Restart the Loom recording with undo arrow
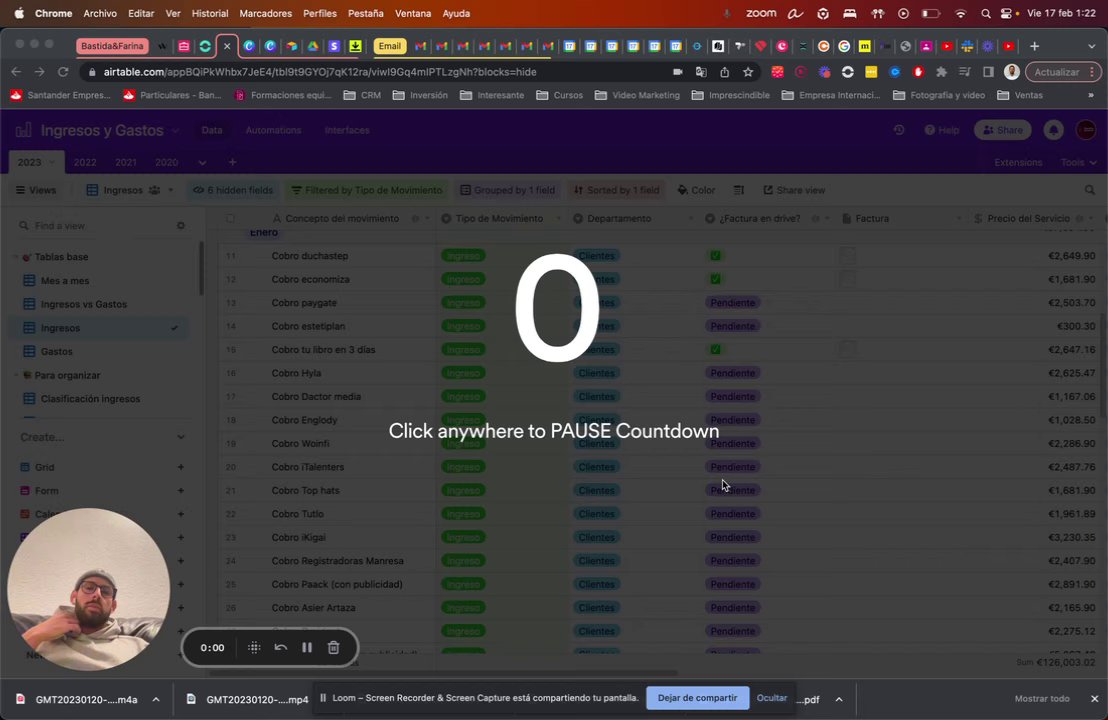The width and height of the screenshot is (1108, 720). tap(281, 647)
